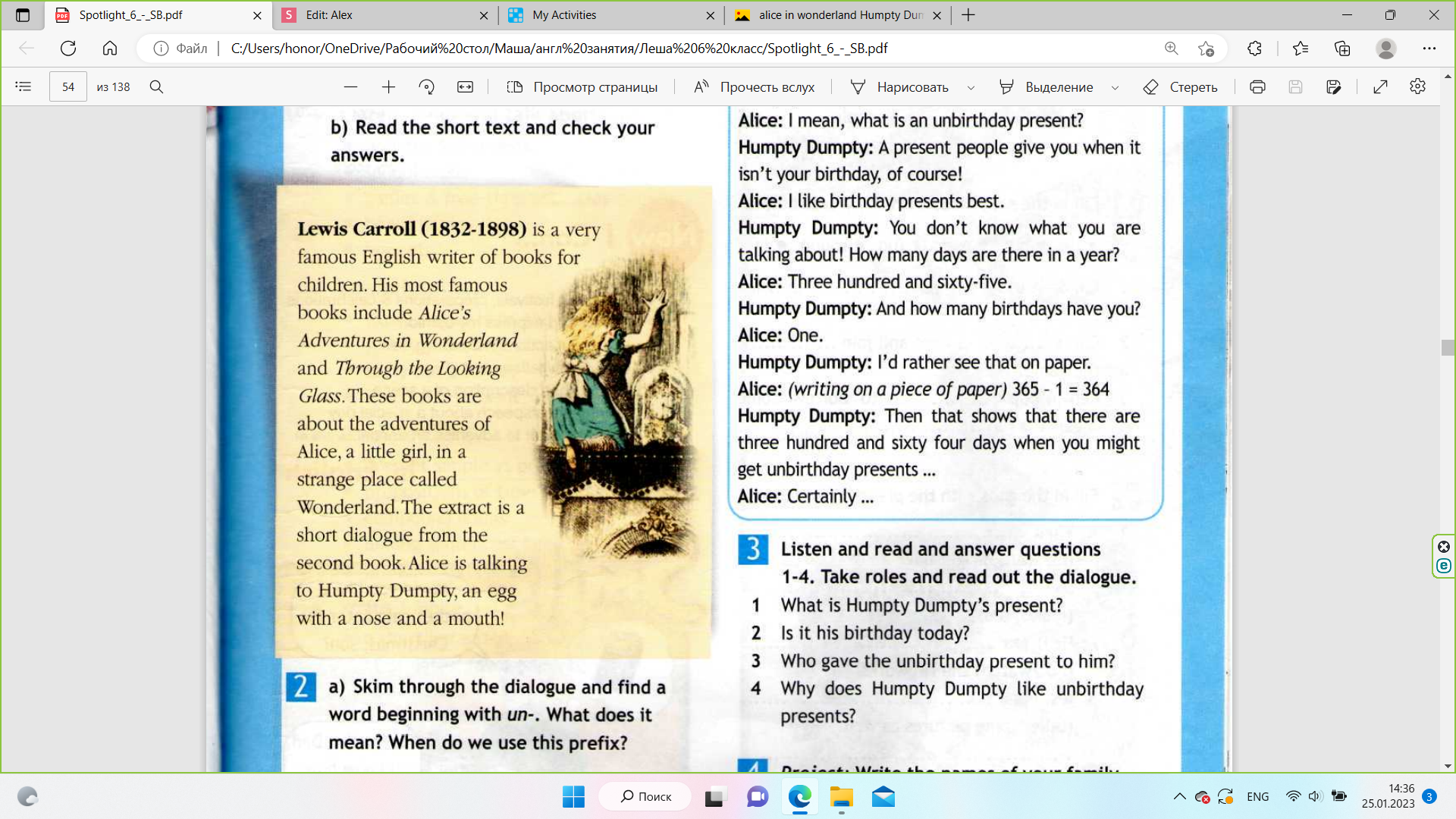
Task: Rotate the PDF page
Action: (x=426, y=87)
